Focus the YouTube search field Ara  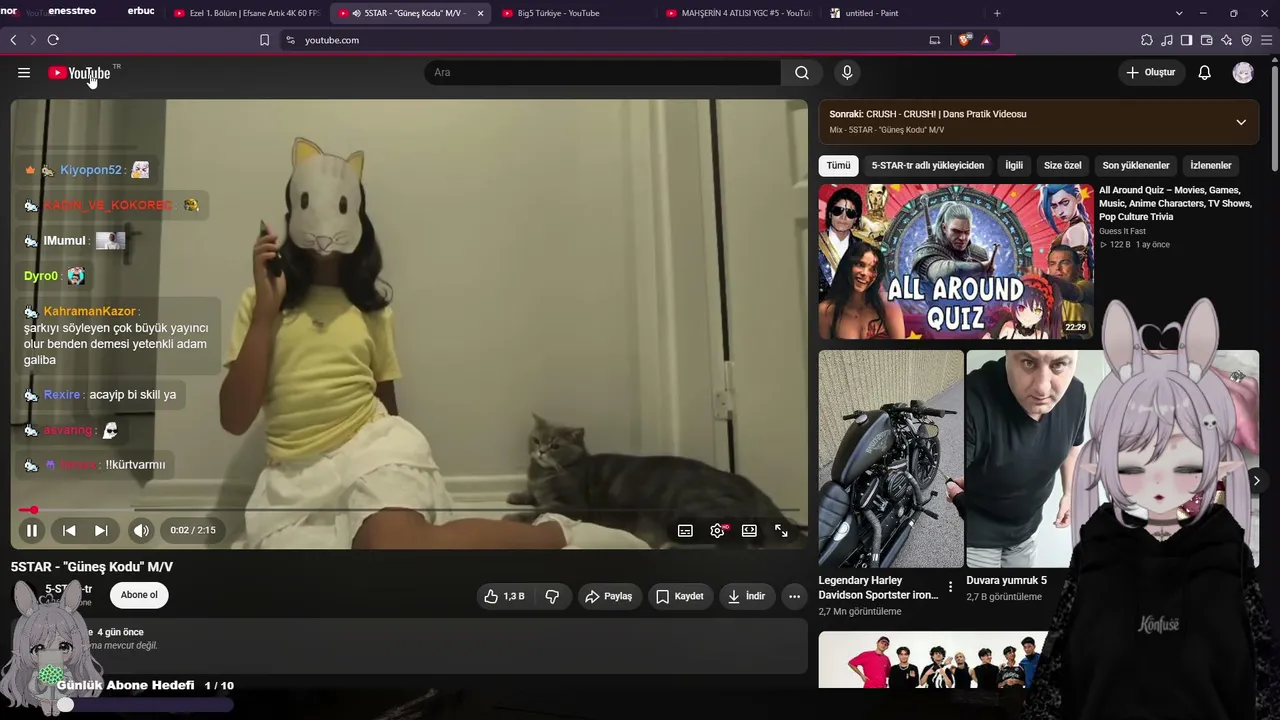603,73
